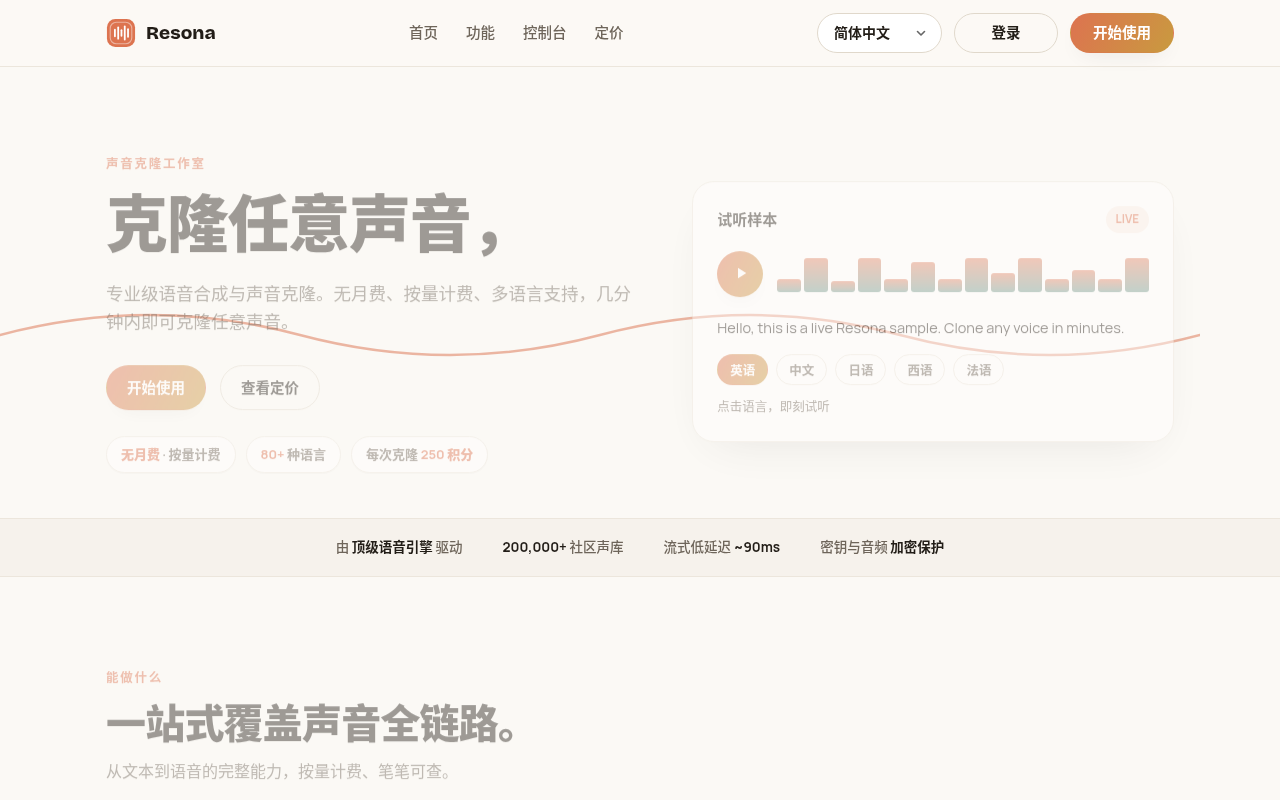This screenshot has height=800, width=1280.
Task: Click the 一站式覆盖声音全链路。 heading
Action: tap(312, 723)
